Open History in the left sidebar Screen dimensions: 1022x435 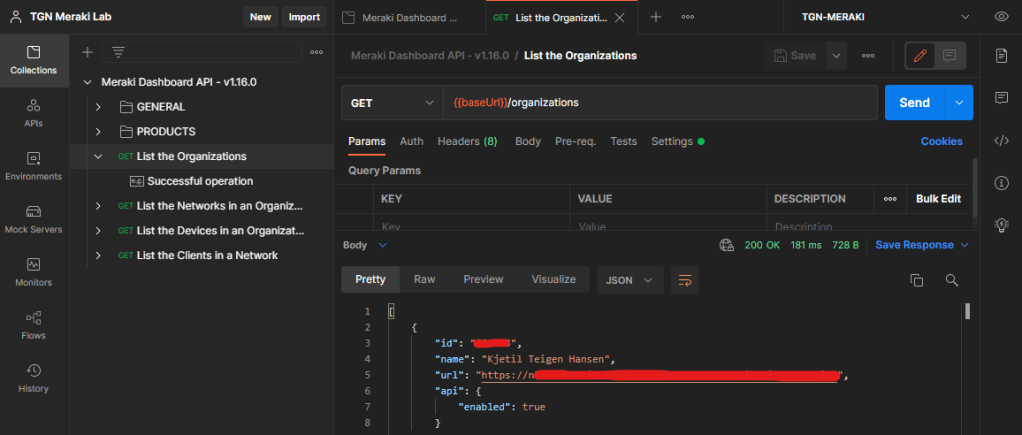[x=33, y=377]
